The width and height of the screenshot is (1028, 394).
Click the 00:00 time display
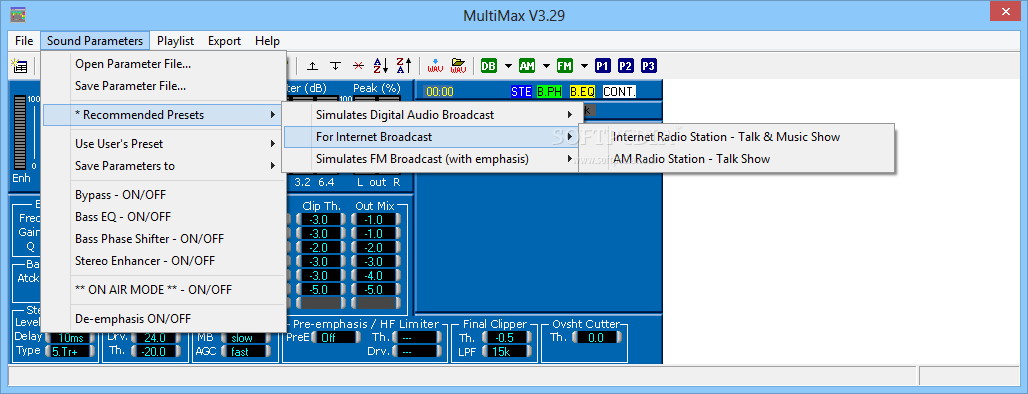tap(440, 92)
